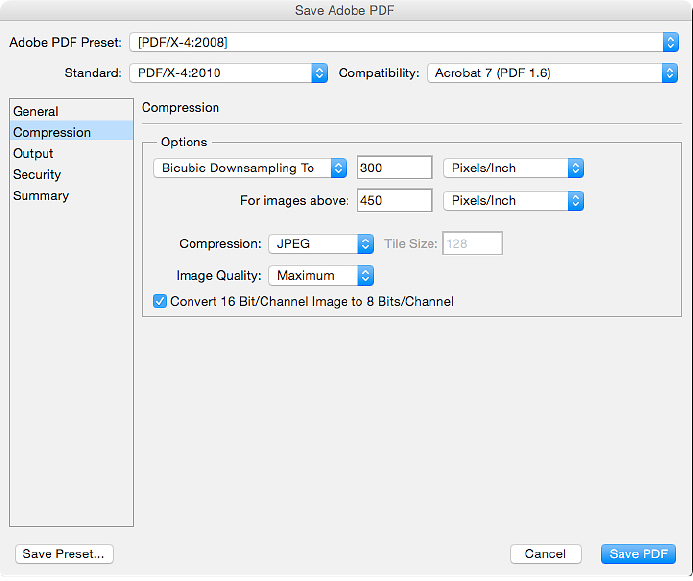Viewport: 693px width, 581px height.
Task: Select the Output section in sidebar
Action: pyautogui.click(x=71, y=154)
